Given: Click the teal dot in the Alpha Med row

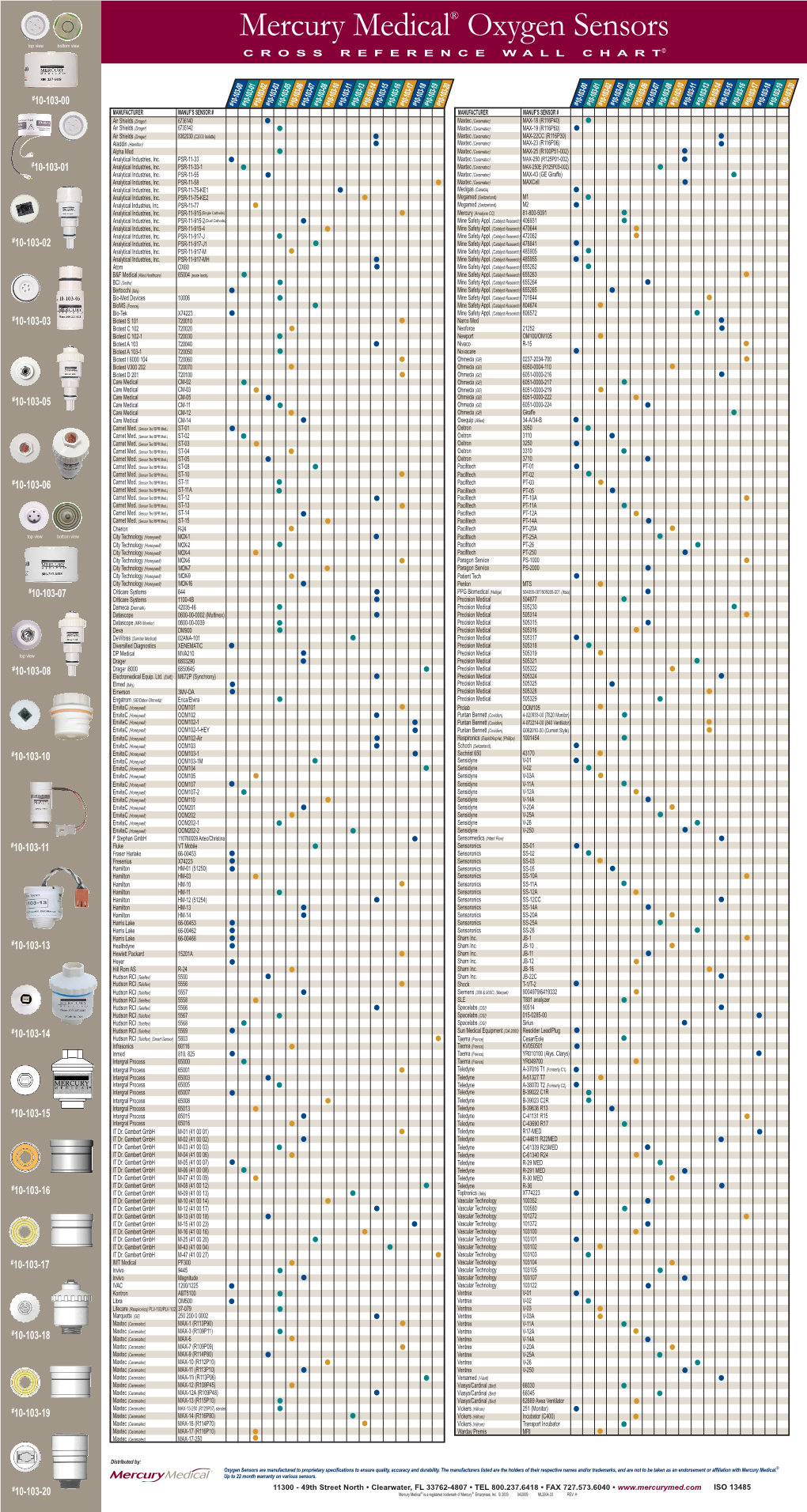Looking at the screenshot, I should (x=279, y=152).
